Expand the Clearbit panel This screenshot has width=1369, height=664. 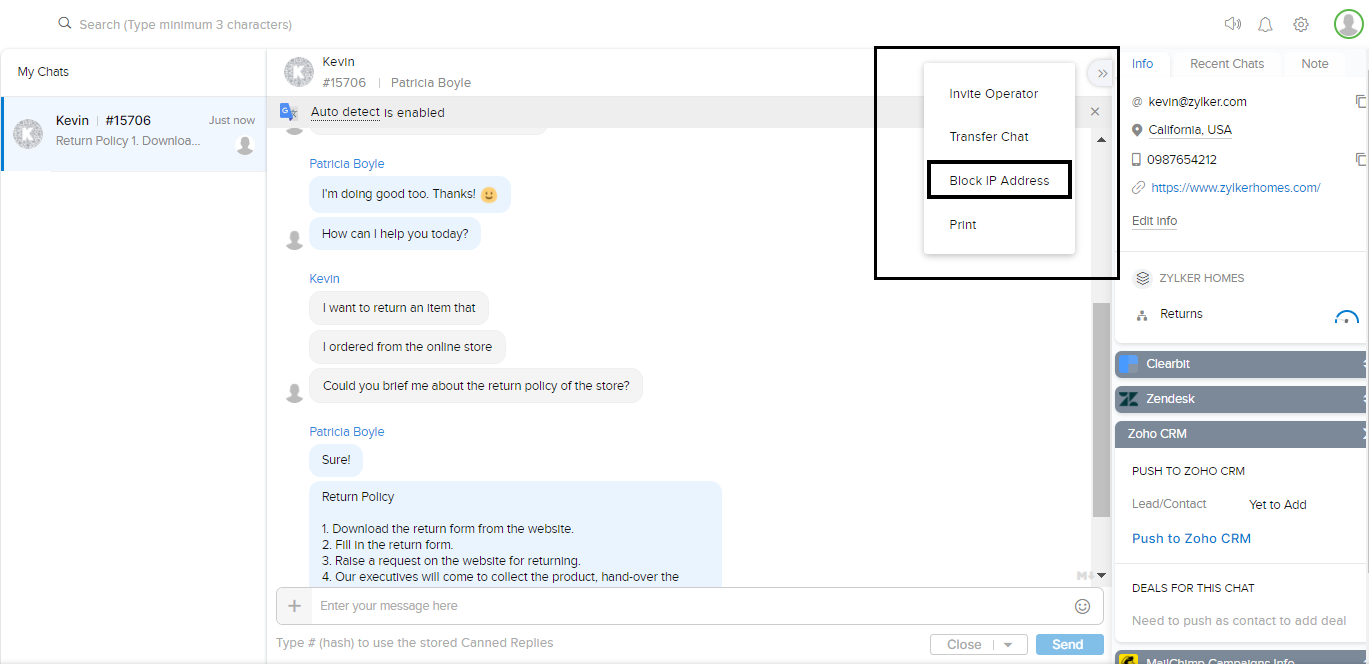pyautogui.click(x=1242, y=364)
